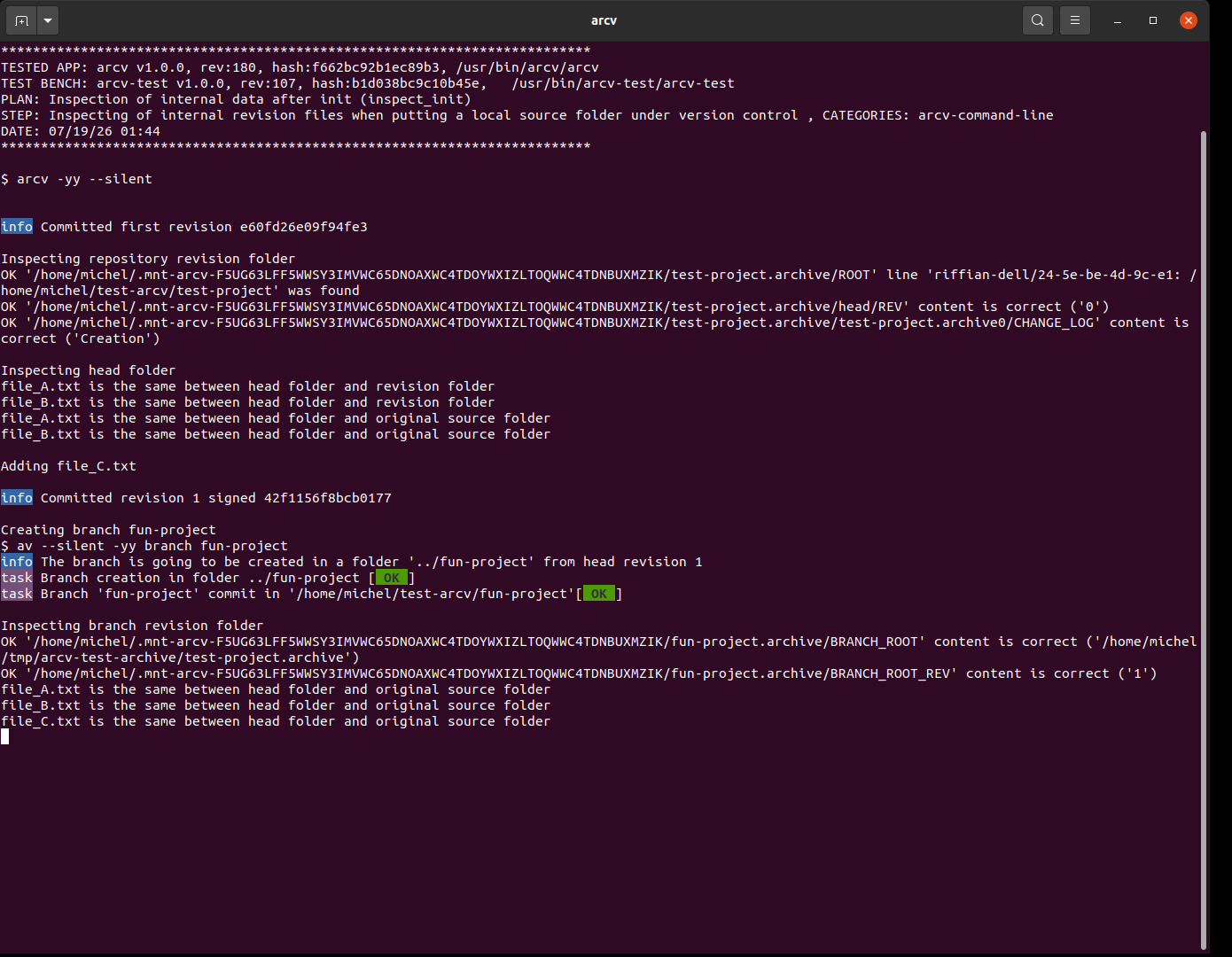Screen dimensions: 1232x957
Task: Click the task tag before 'Branch creation in folder'
Action: 17,578
